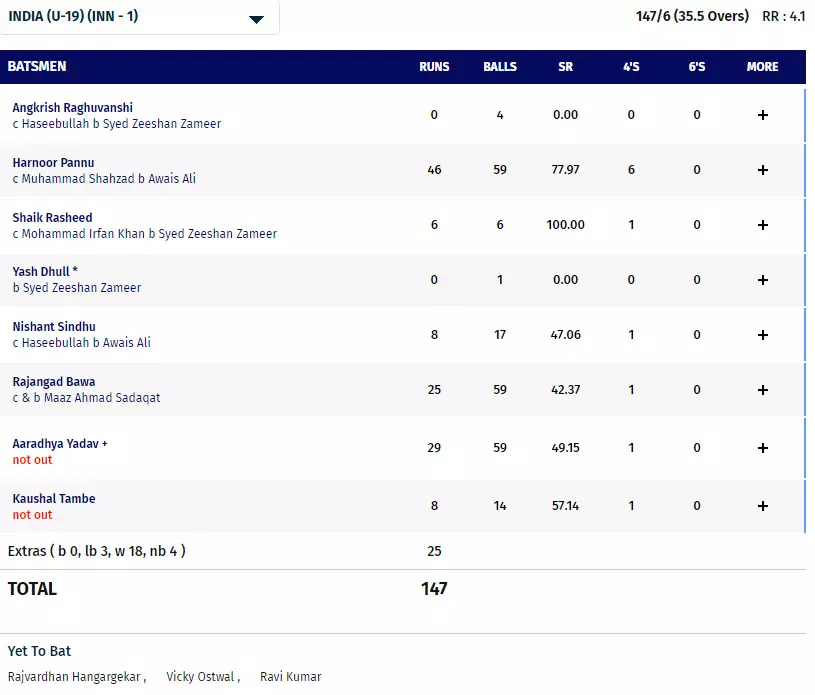Expand Harnoor Pannu's plus icon
Screen dimensions: 815x695
click(762, 170)
